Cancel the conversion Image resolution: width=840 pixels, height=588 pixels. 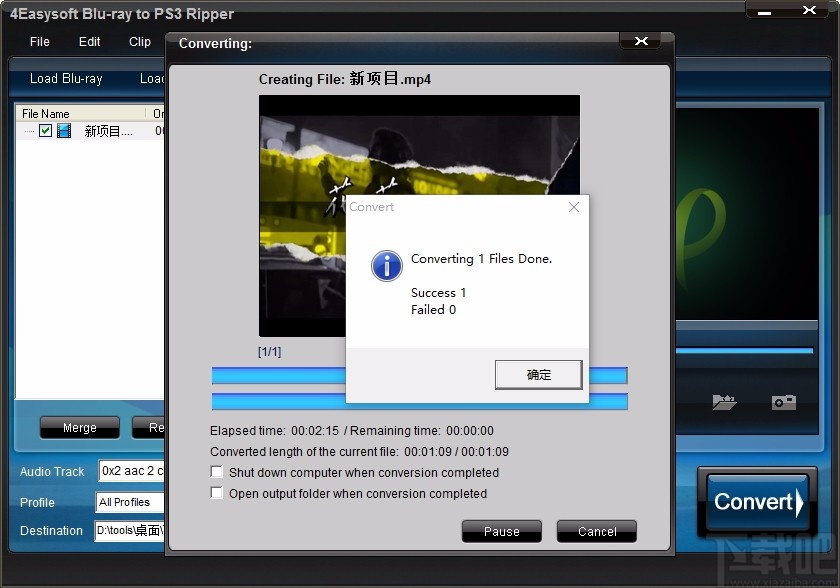596,531
